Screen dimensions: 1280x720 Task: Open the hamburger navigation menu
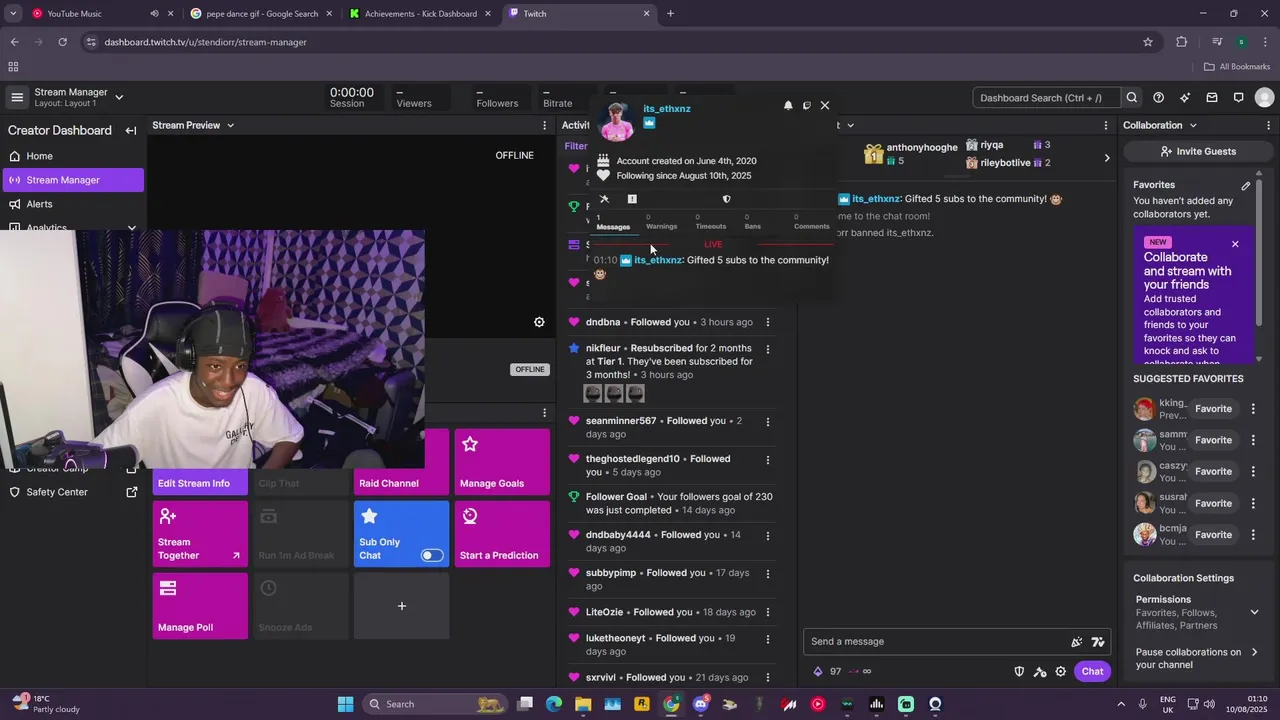17,97
